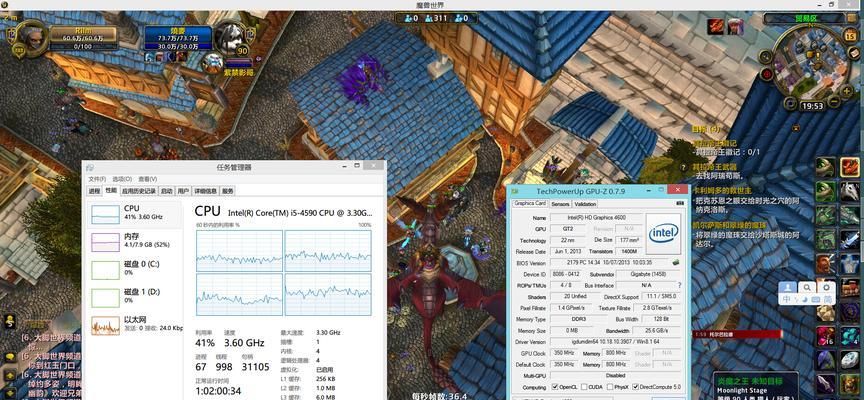Click quest title 凯尔萨斯和翠绿的魔珠
864x400 pixels.
pos(730,226)
